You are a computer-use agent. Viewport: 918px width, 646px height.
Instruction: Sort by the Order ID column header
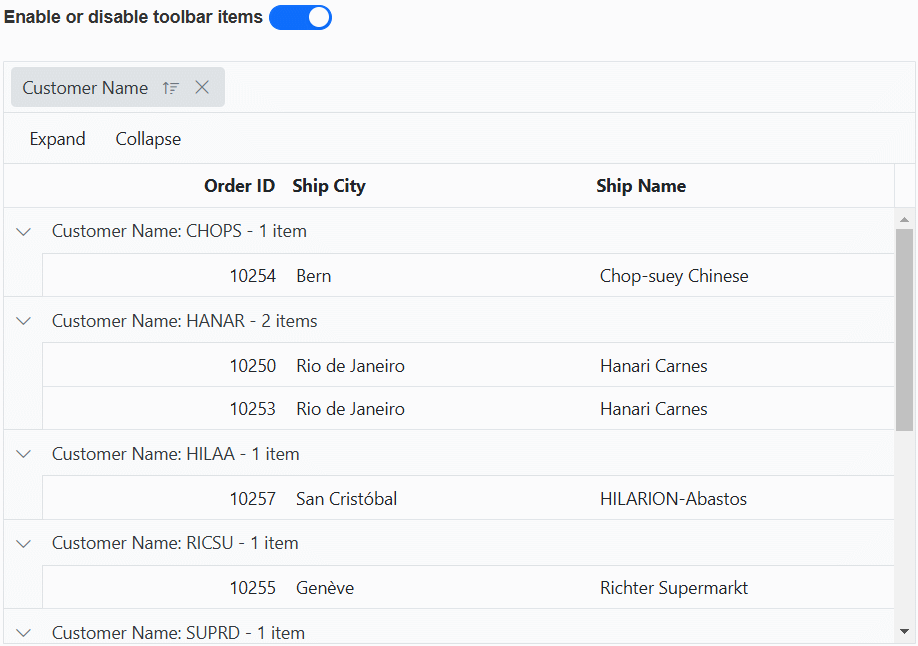click(x=239, y=186)
